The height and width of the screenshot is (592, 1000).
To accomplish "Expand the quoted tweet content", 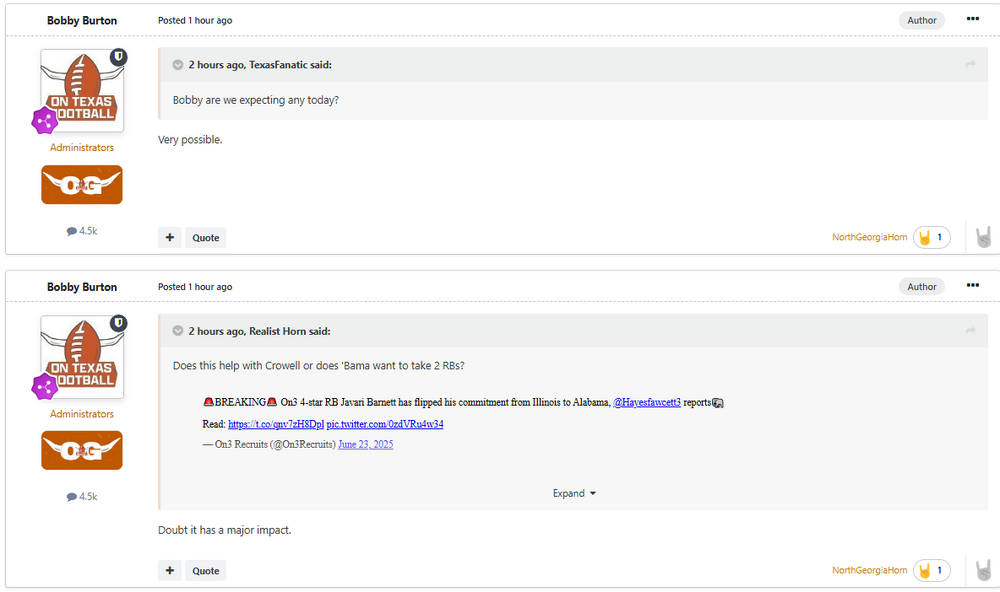I will [x=573, y=493].
